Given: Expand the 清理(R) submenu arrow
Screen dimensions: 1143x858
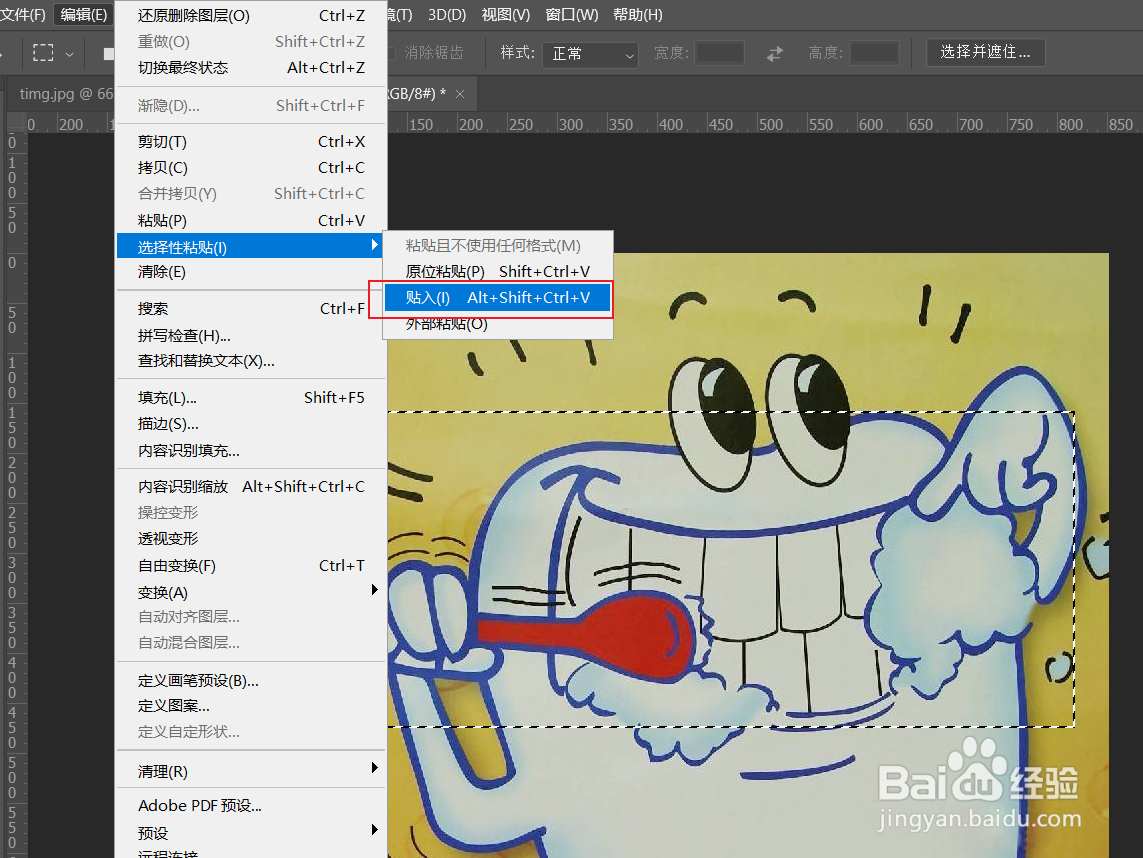Looking at the screenshot, I should click(x=375, y=768).
